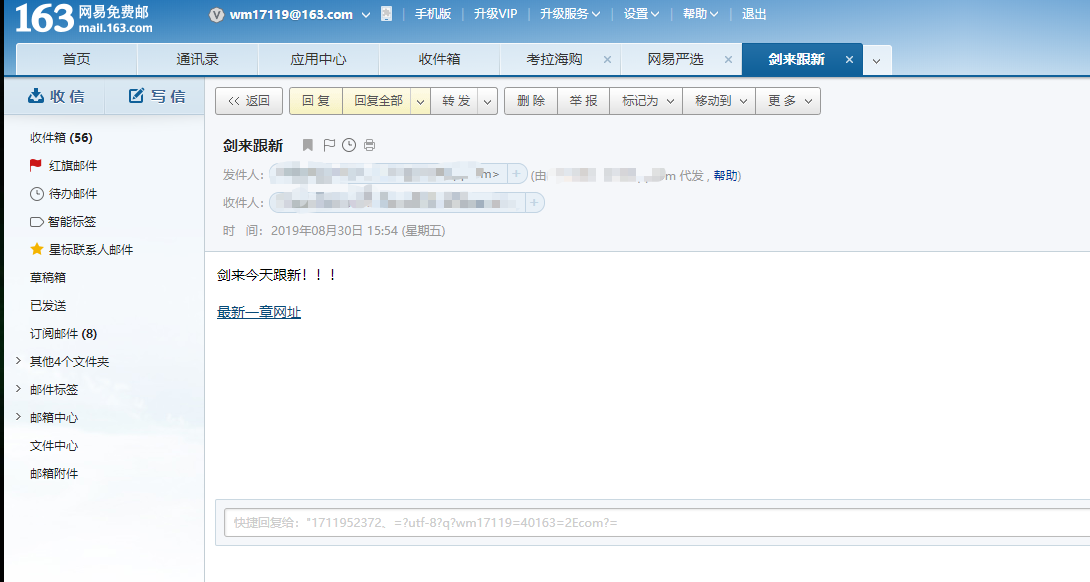The height and width of the screenshot is (582, 1090).
Task: Open the 移动到 dropdown
Action: coord(719,101)
